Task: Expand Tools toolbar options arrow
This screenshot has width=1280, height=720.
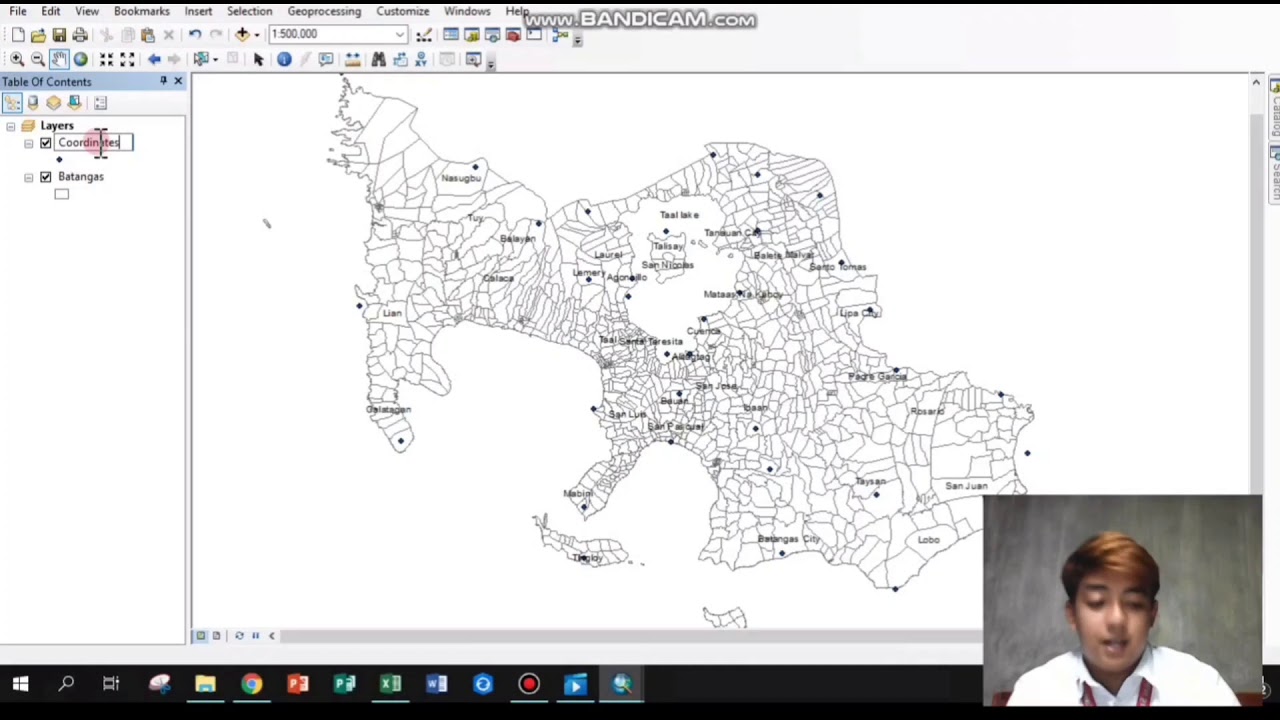Action: click(x=490, y=62)
